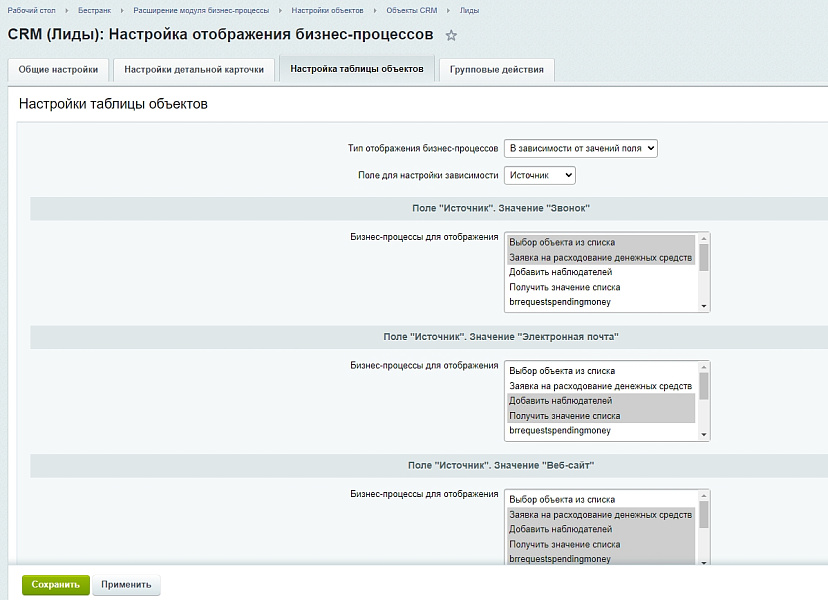Deselect Получить значение списка in Электронная почта list
The height and width of the screenshot is (600, 828).
pyautogui.click(x=564, y=416)
